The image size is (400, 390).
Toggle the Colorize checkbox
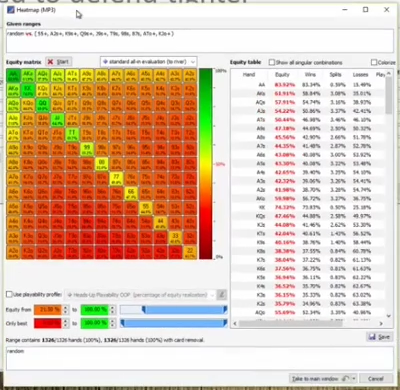(x=374, y=62)
